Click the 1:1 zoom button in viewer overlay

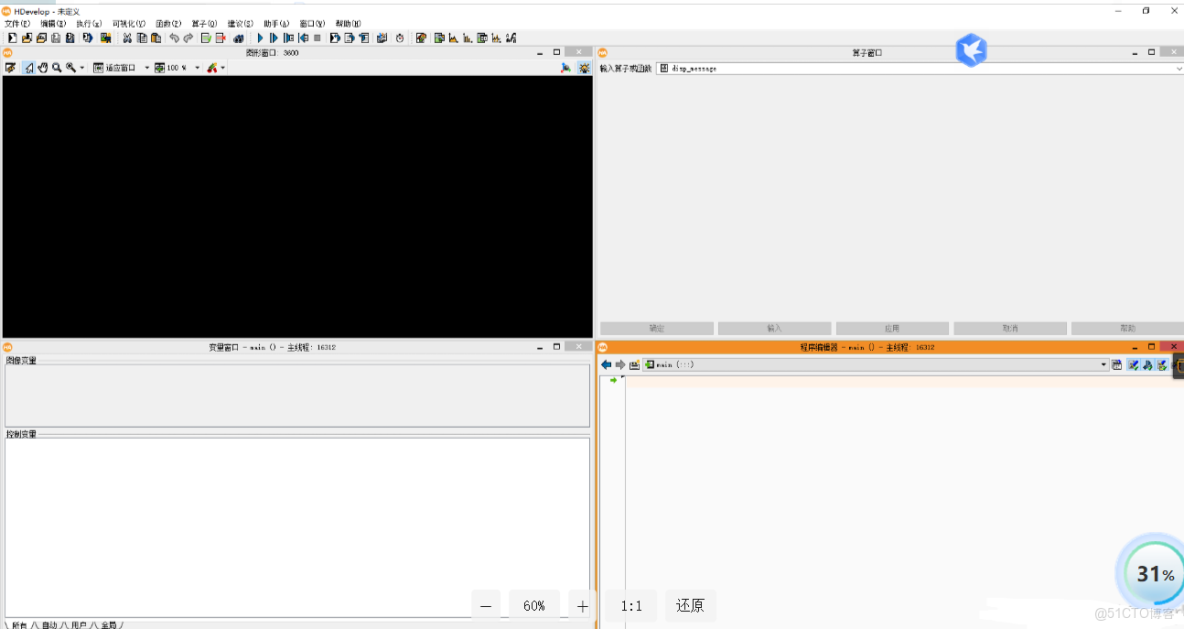click(x=631, y=606)
